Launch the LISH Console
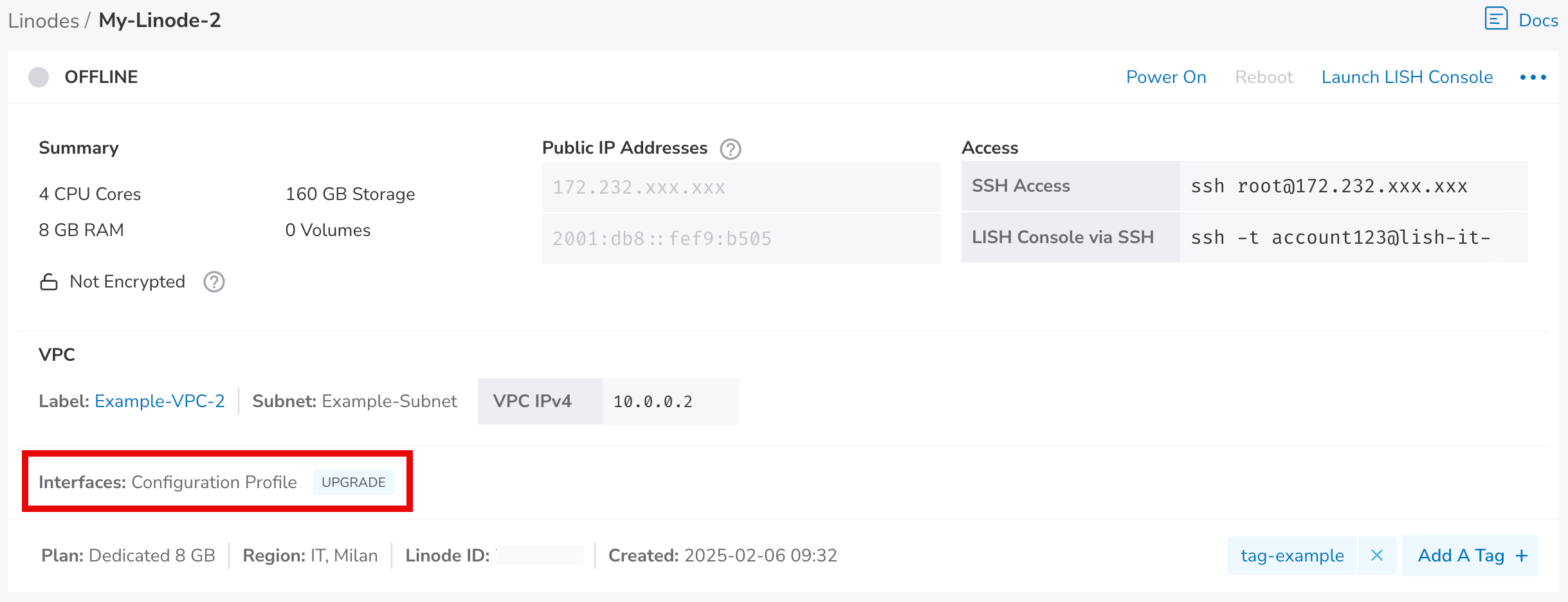This screenshot has width=1568, height=602. pyautogui.click(x=1407, y=77)
